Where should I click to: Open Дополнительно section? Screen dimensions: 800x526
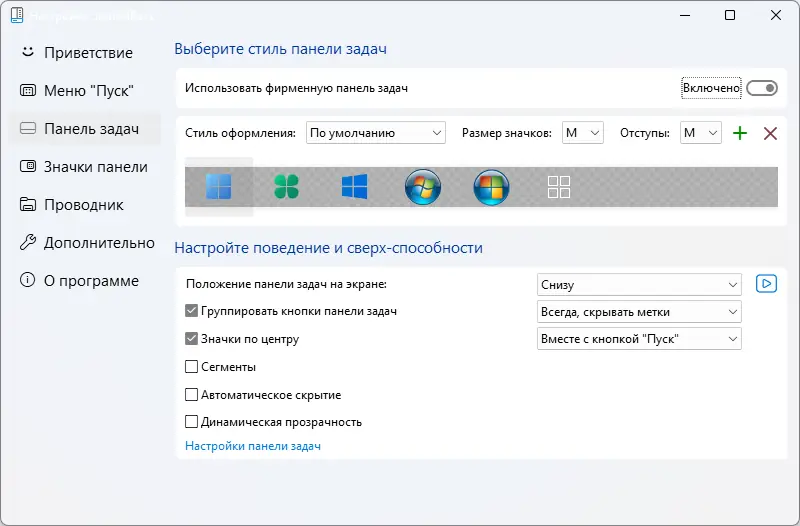coord(84,243)
